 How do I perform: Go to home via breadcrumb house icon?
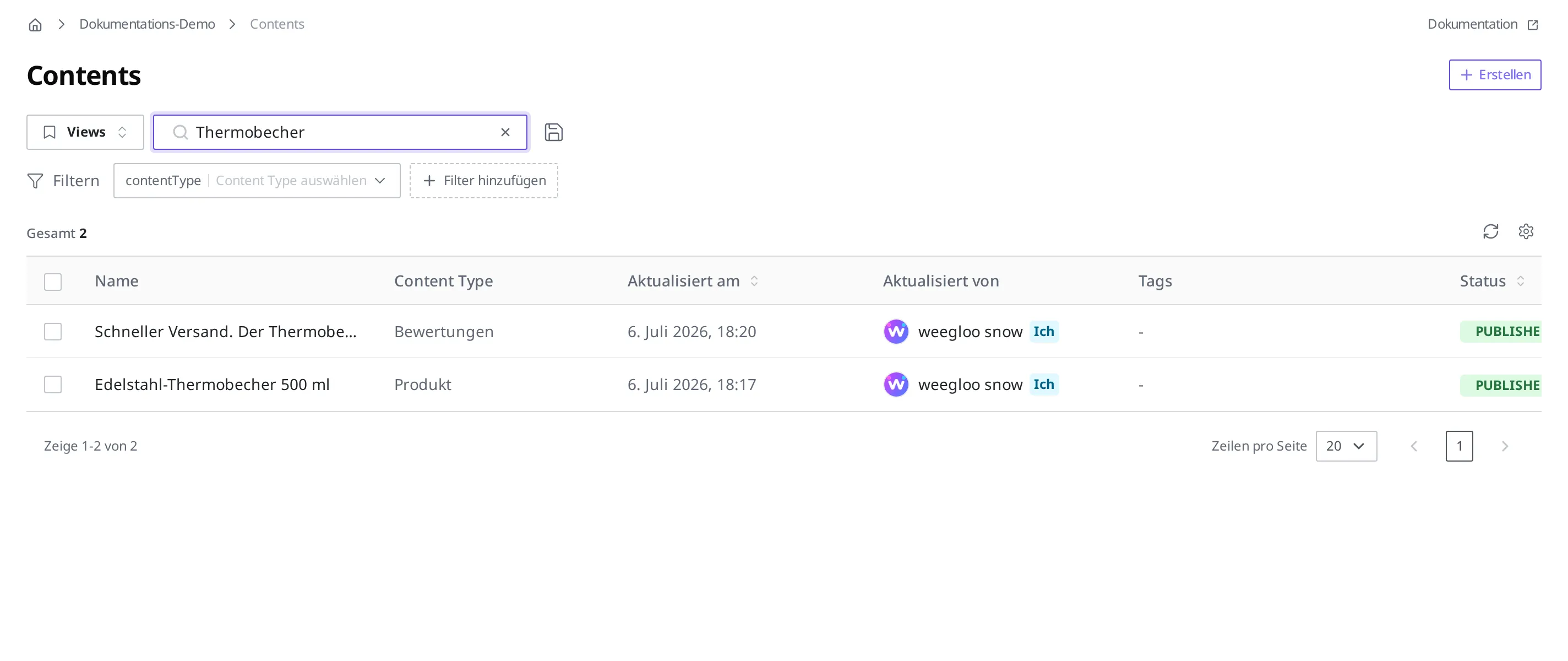click(35, 24)
